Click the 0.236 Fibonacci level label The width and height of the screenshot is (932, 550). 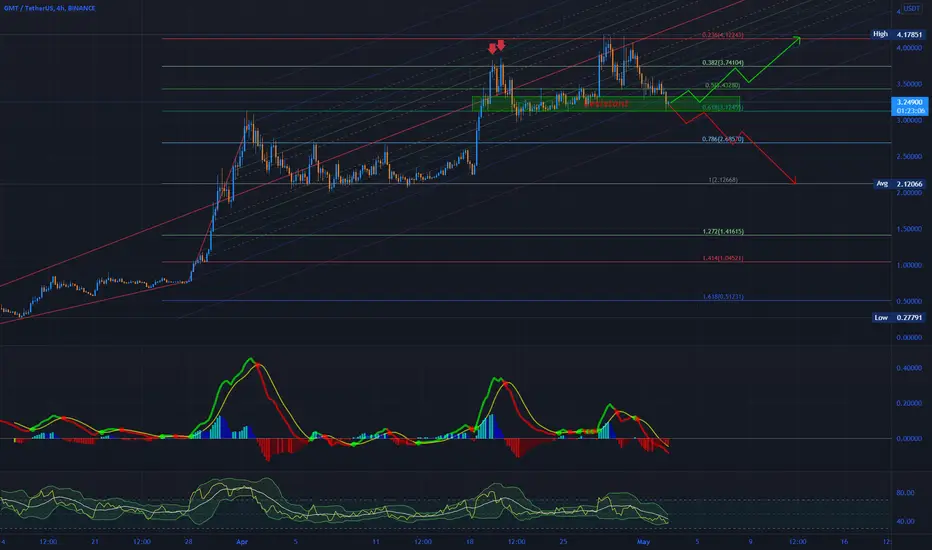pos(722,35)
